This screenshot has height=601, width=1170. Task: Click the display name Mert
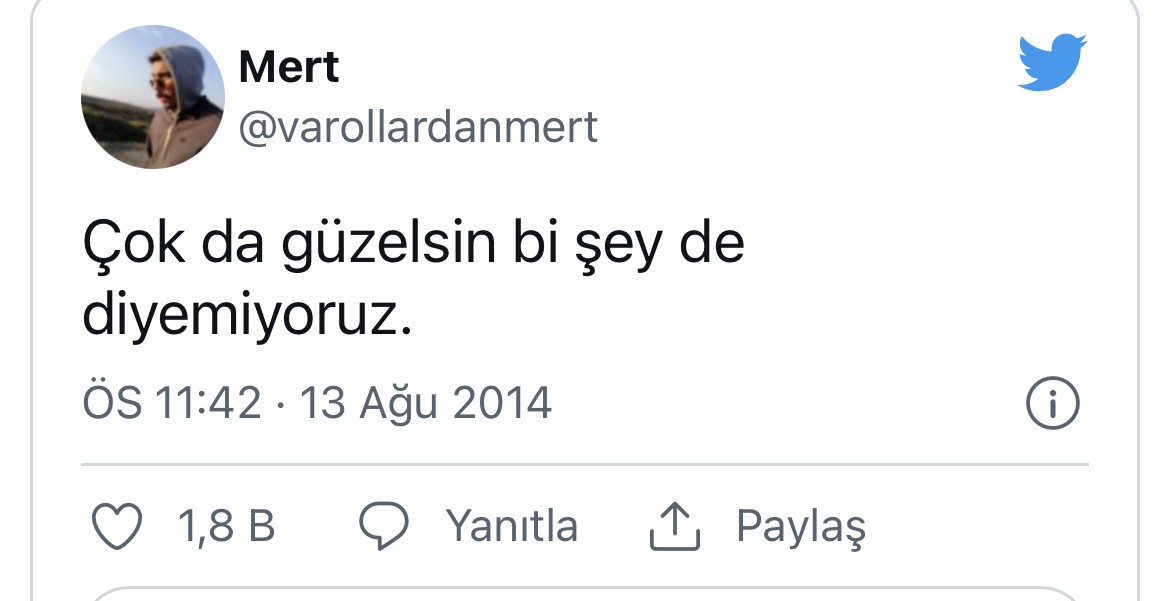coord(289,67)
